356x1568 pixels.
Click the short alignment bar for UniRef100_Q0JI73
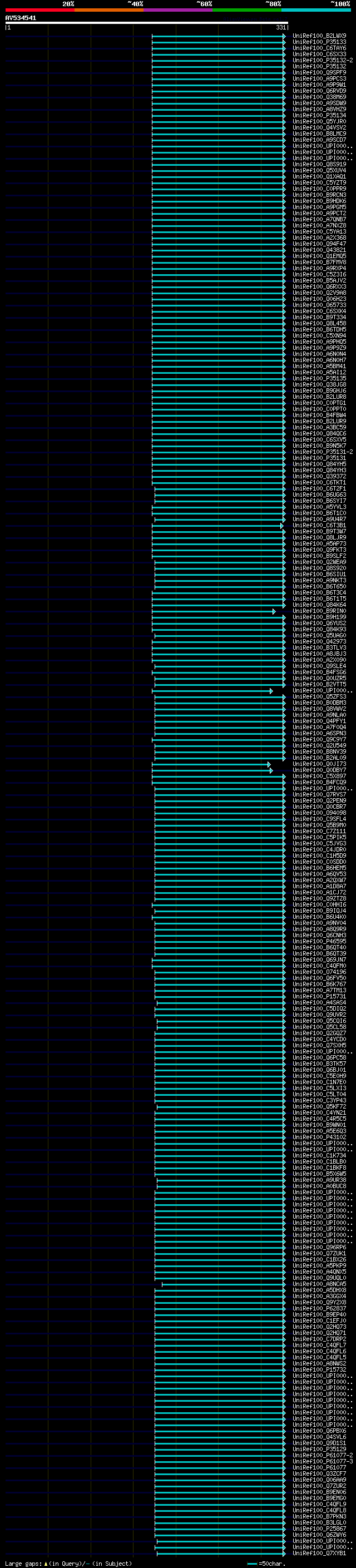211,764
